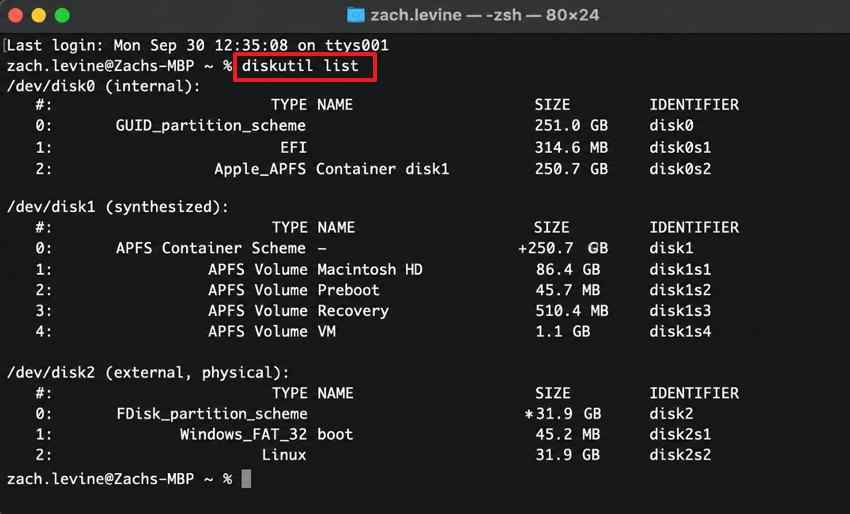This screenshot has height=514, width=850.
Task: Click 'Apple_APFS Container disk1' row text
Action: [332, 169]
